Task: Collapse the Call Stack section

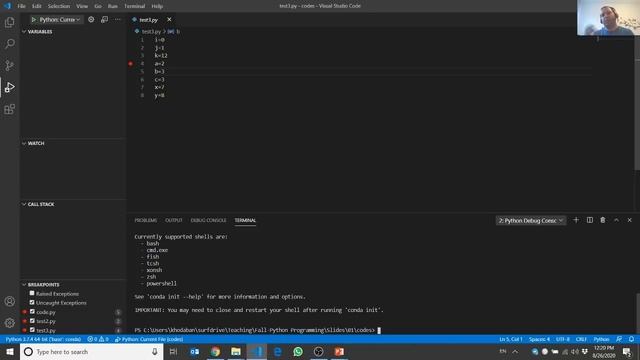Action: 40,204
